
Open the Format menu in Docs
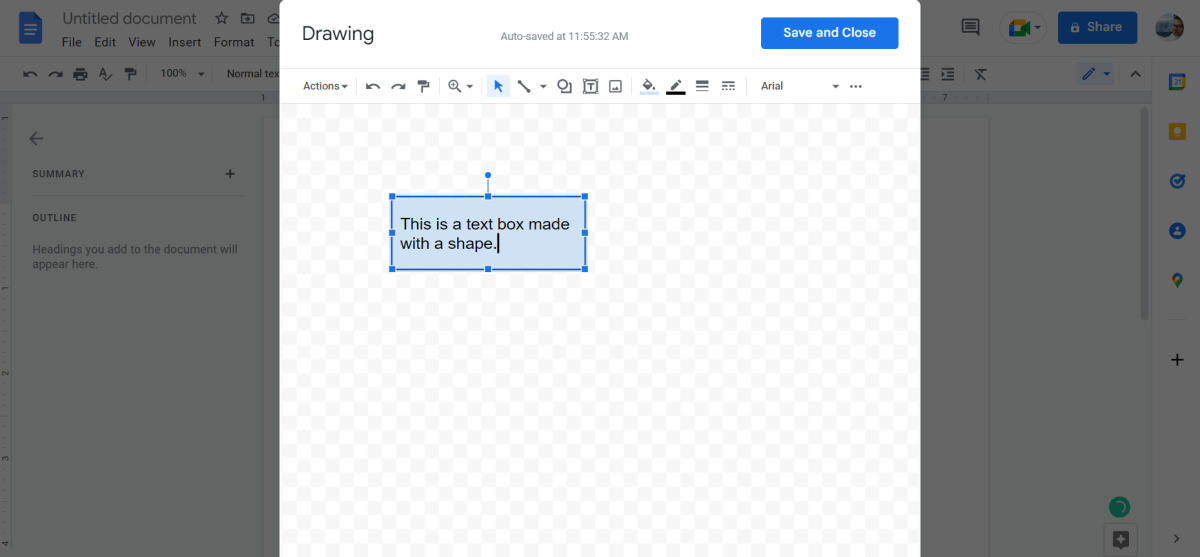(x=234, y=42)
